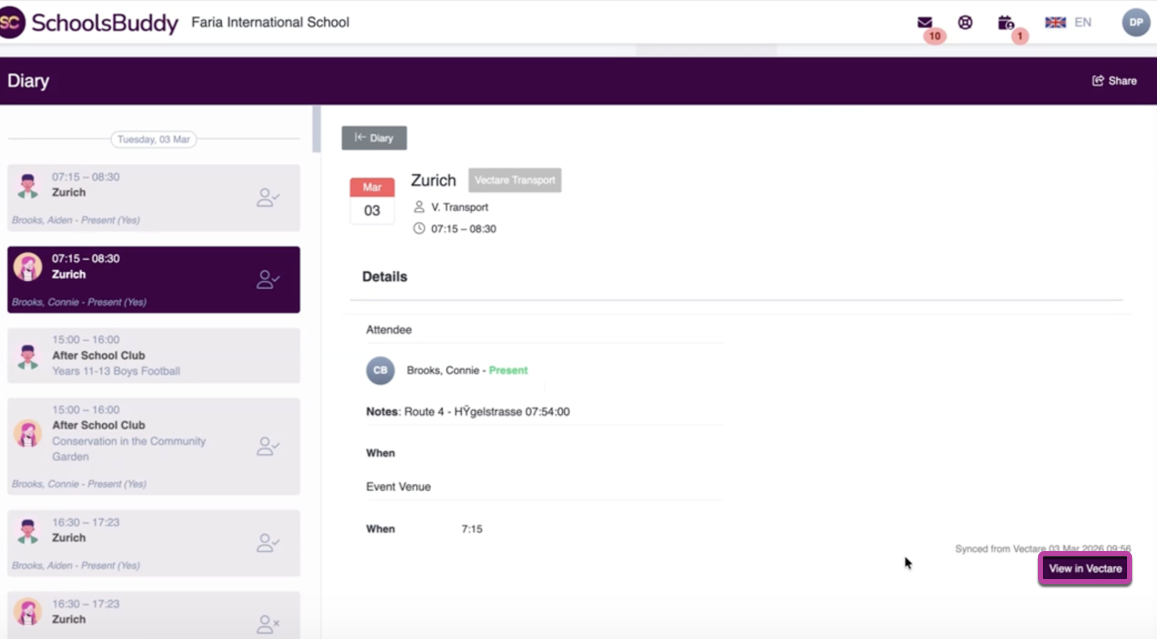The image size is (1157, 639).
Task: Open the calendar notifications icon
Action: (x=1005, y=22)
